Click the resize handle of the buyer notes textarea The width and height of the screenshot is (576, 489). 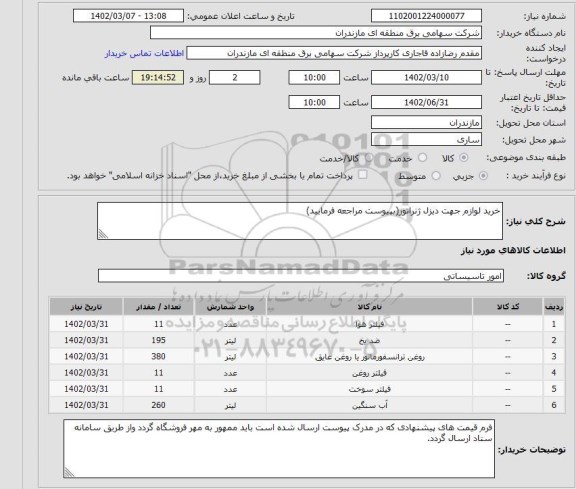click(x=69, y=472)
